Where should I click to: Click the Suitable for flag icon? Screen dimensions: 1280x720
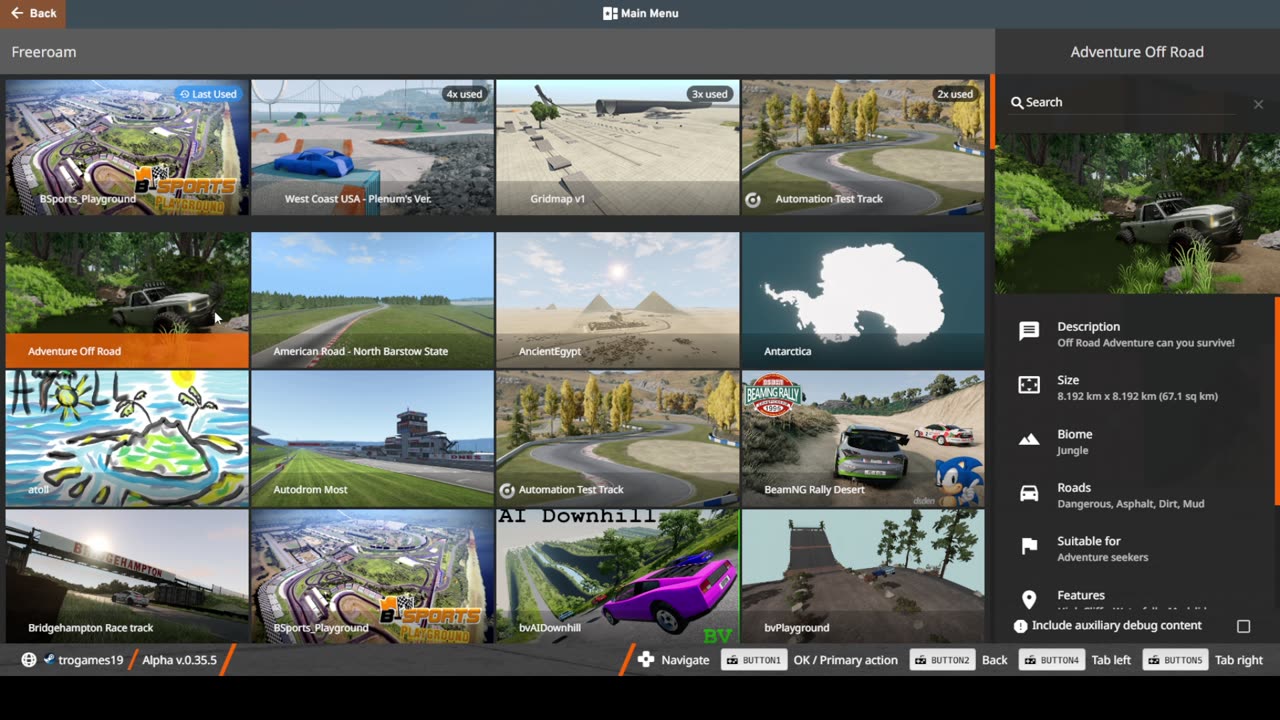click(1029, 547)
